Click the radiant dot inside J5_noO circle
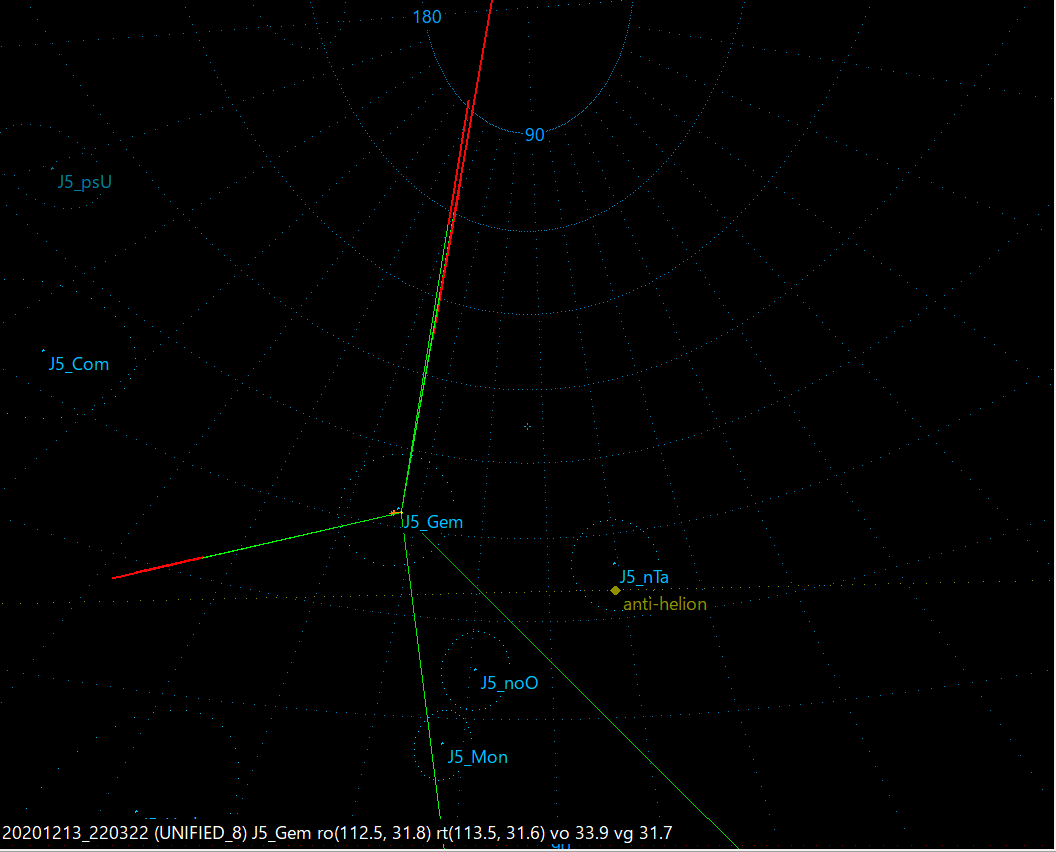This screenshot has width=1056, height=852. (x=474, y=668)
